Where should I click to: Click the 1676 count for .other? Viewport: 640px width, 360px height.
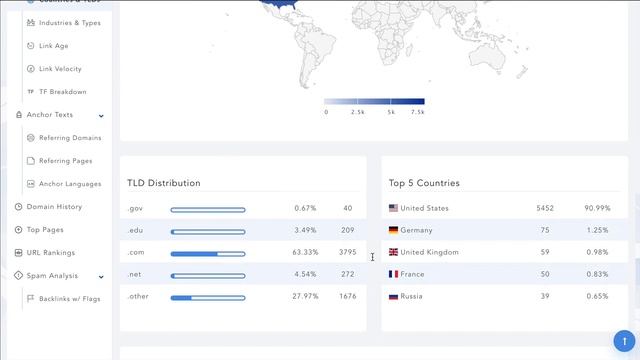(347, 296)
